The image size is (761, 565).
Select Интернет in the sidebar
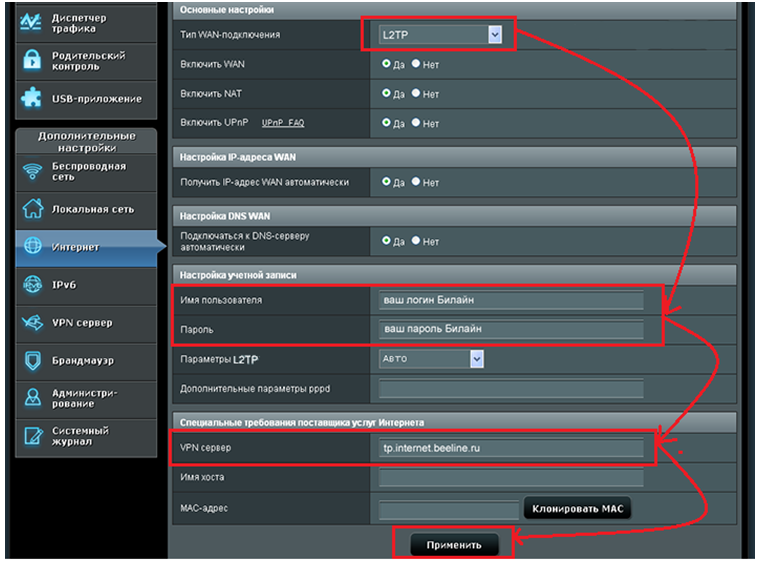click(86, 248)
